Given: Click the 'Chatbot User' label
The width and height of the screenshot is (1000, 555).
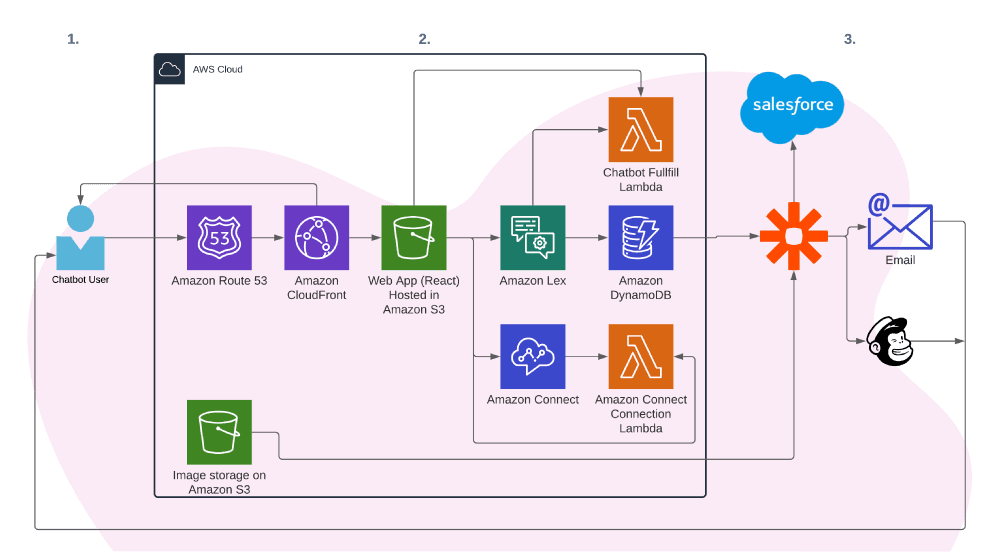Looking at the screenshot, I should coord(80,279).
